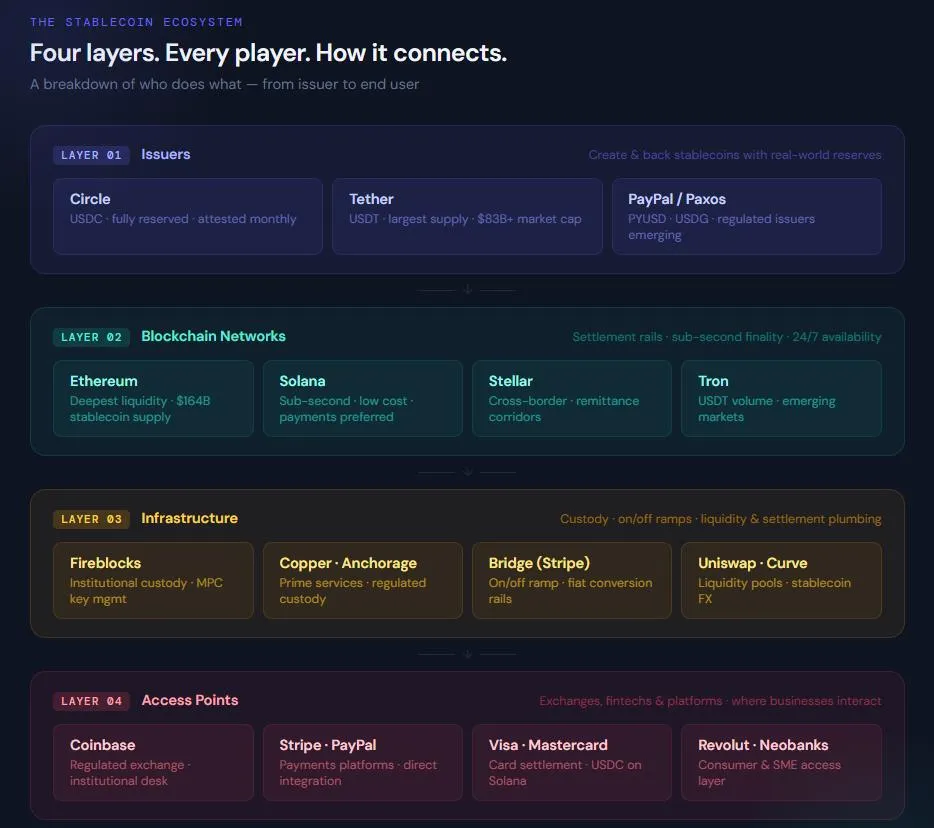934x828 pixels.
Task: Select the LAYER 01 Issuers badge
Action: point(91,155)
